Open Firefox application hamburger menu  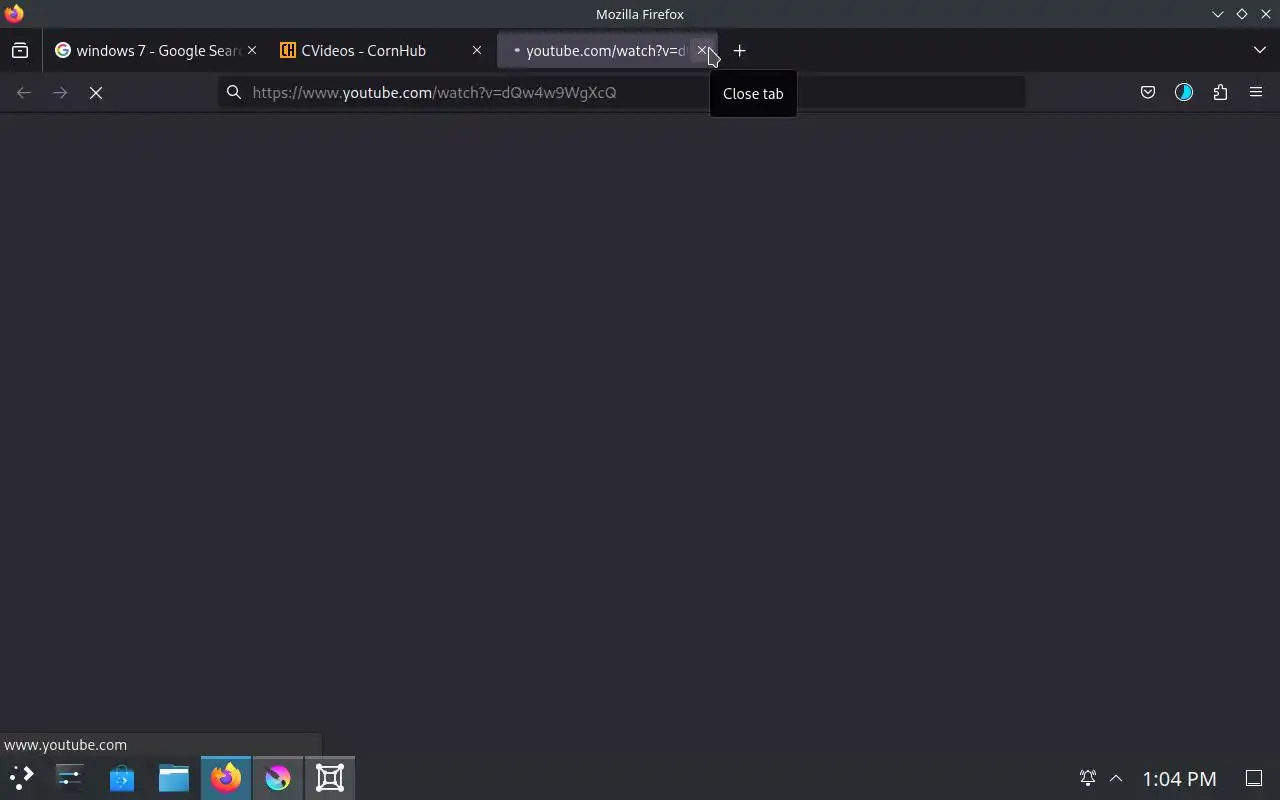click(1256, 92)
